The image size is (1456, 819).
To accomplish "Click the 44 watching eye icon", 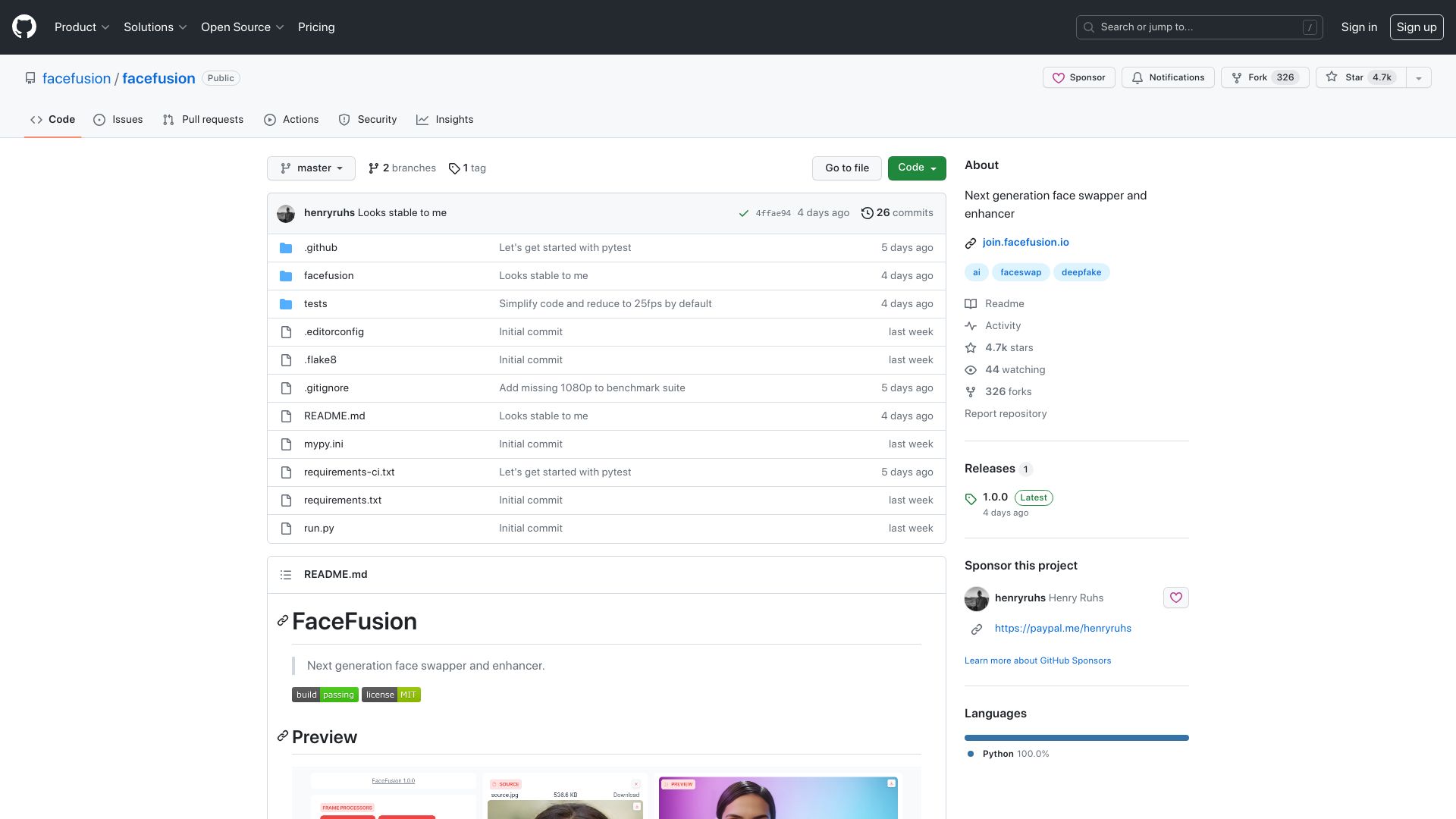I will tap(971, 370).
